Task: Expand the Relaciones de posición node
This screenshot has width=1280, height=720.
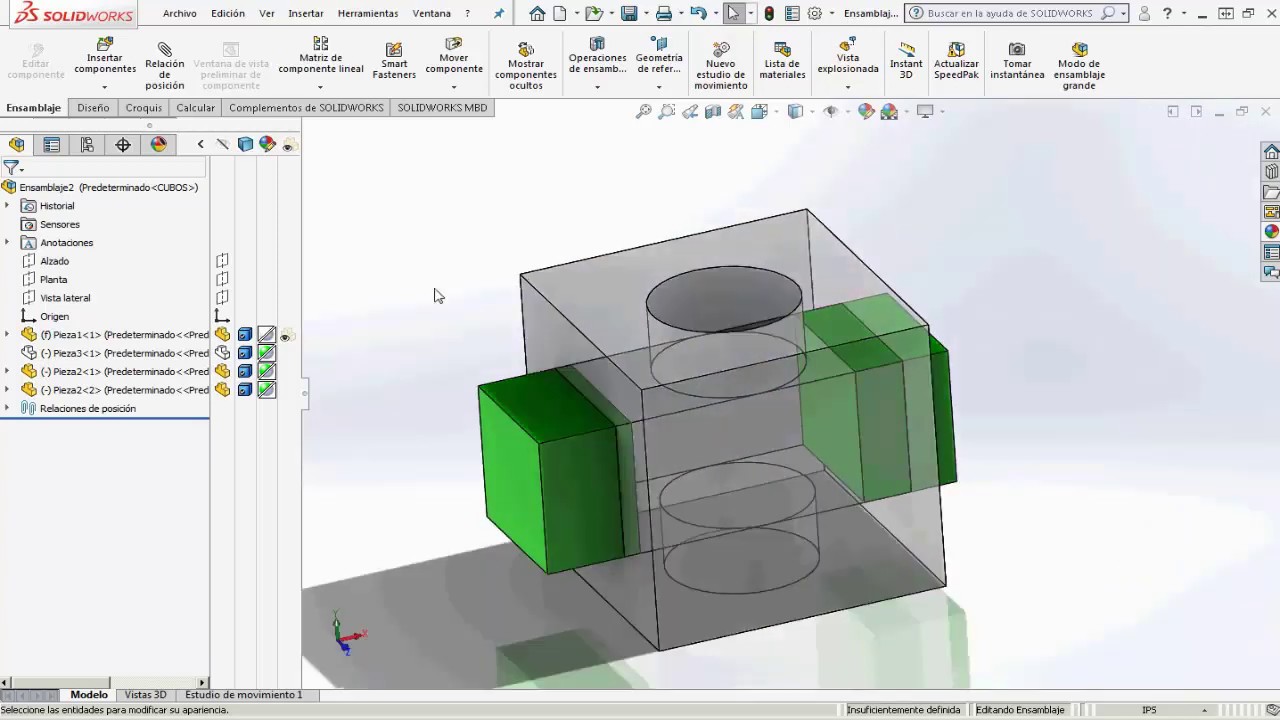Action: [x=7, y=408]
